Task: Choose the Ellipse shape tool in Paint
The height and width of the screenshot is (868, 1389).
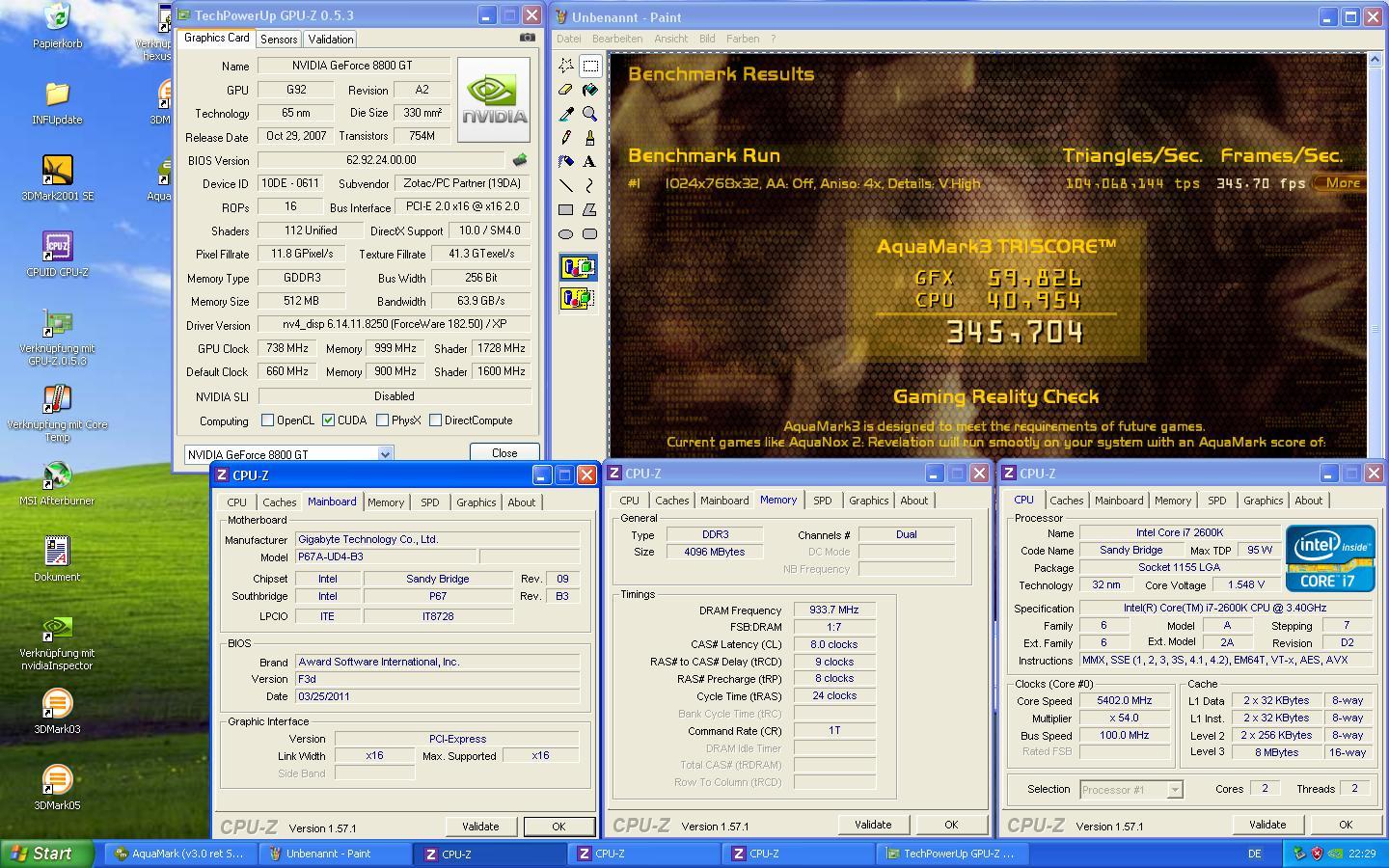Action: click(x=566, y=233)
